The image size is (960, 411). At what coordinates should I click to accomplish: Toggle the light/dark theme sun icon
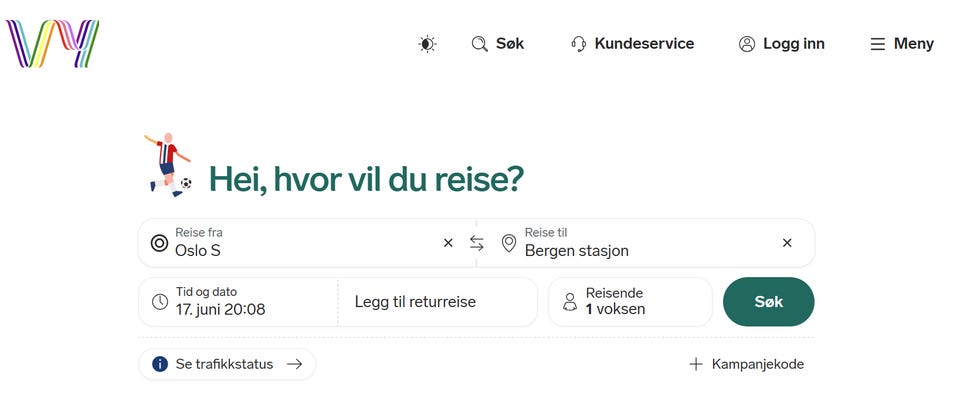coord(427,44)
